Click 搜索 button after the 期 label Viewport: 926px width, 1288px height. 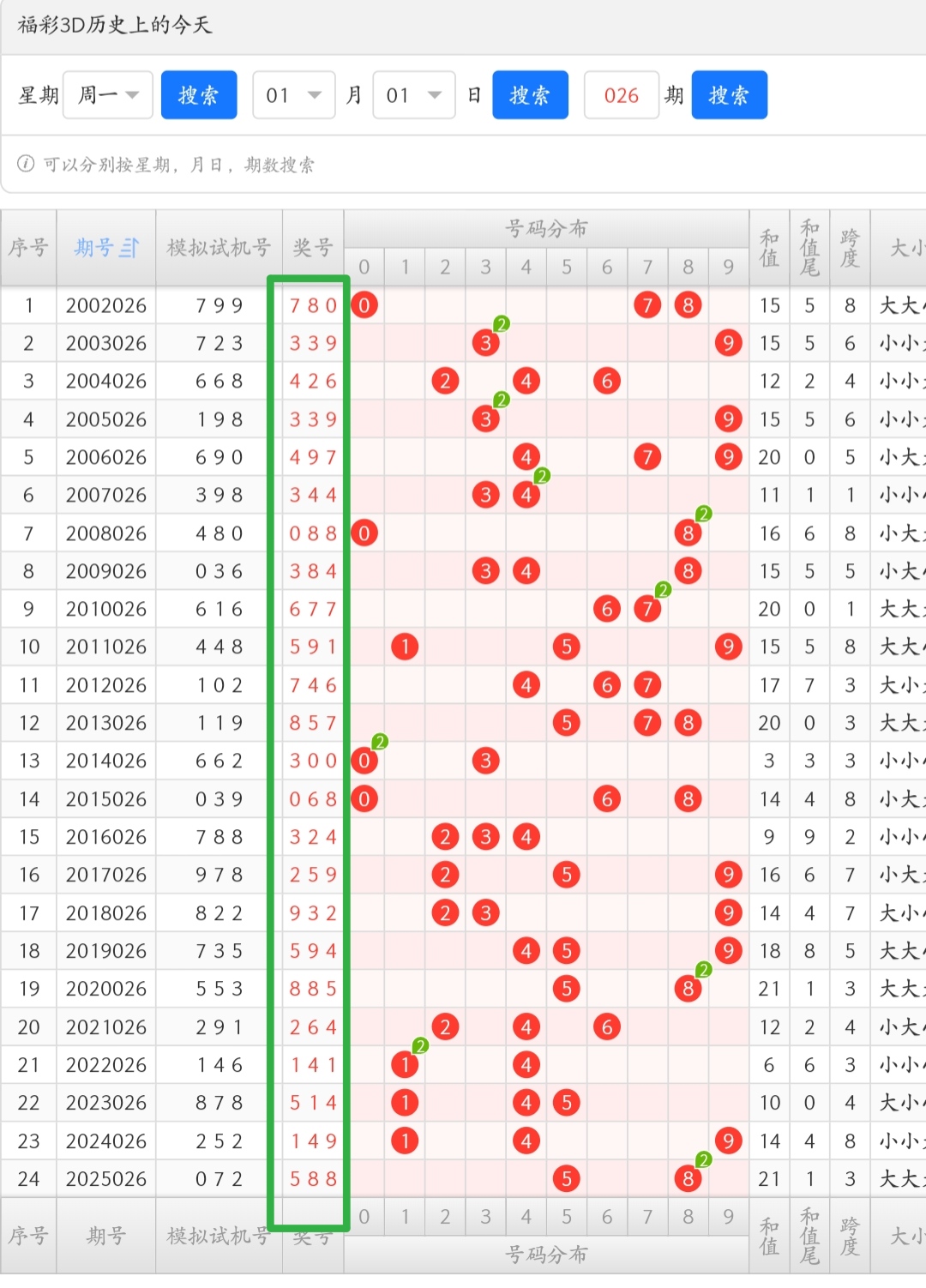(x=729, y=95)
